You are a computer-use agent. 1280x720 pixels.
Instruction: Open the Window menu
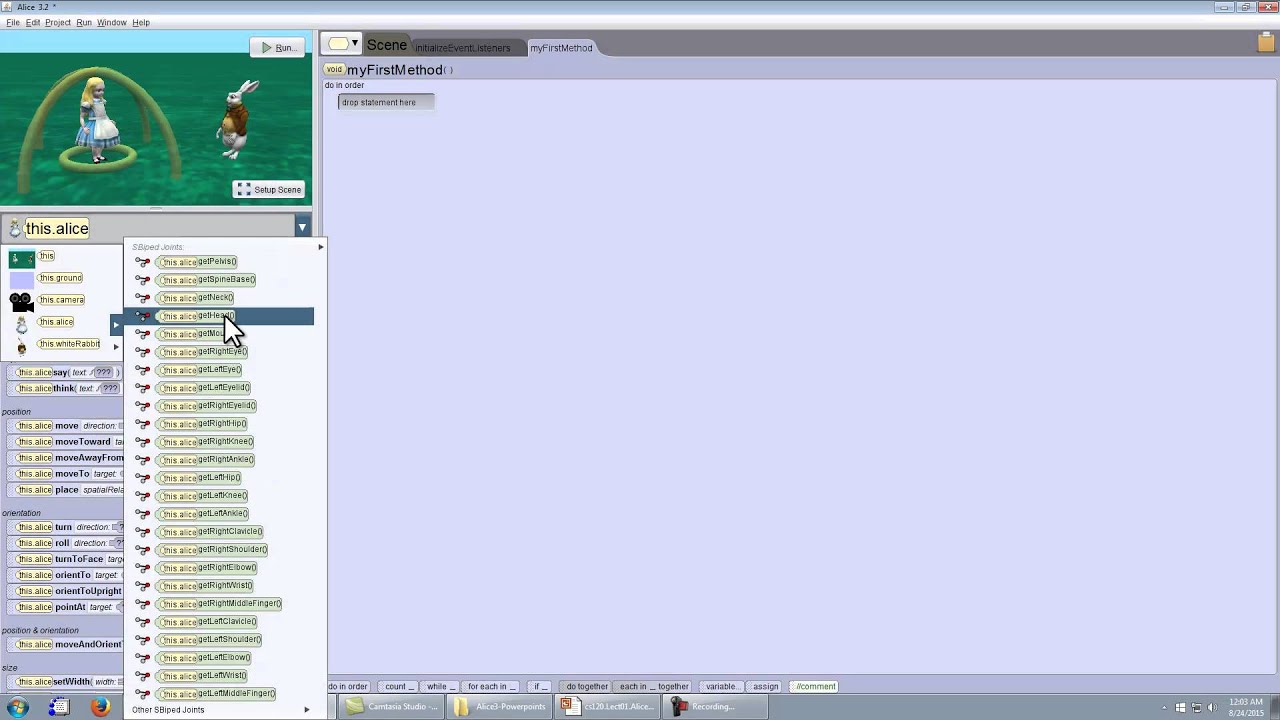click(112, 22)
